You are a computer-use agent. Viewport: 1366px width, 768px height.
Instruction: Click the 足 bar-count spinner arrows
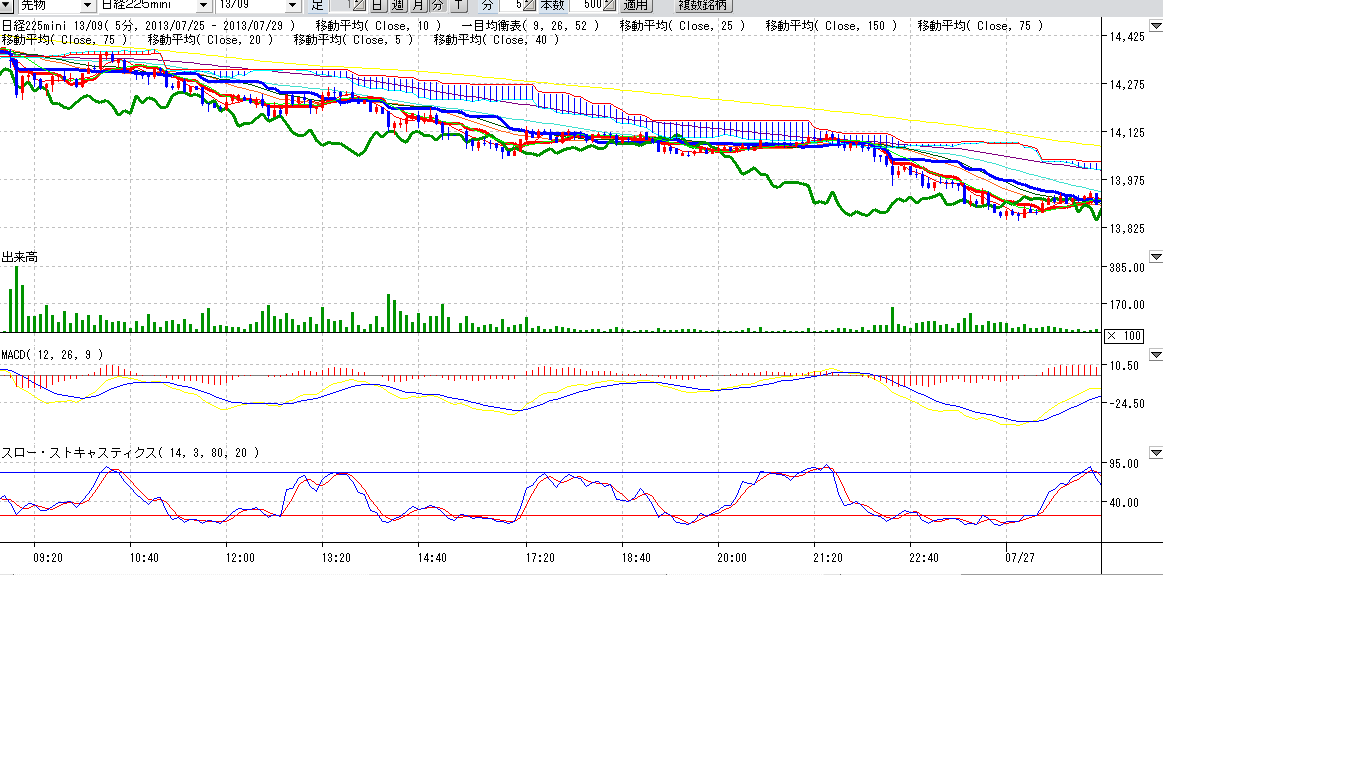358,5
